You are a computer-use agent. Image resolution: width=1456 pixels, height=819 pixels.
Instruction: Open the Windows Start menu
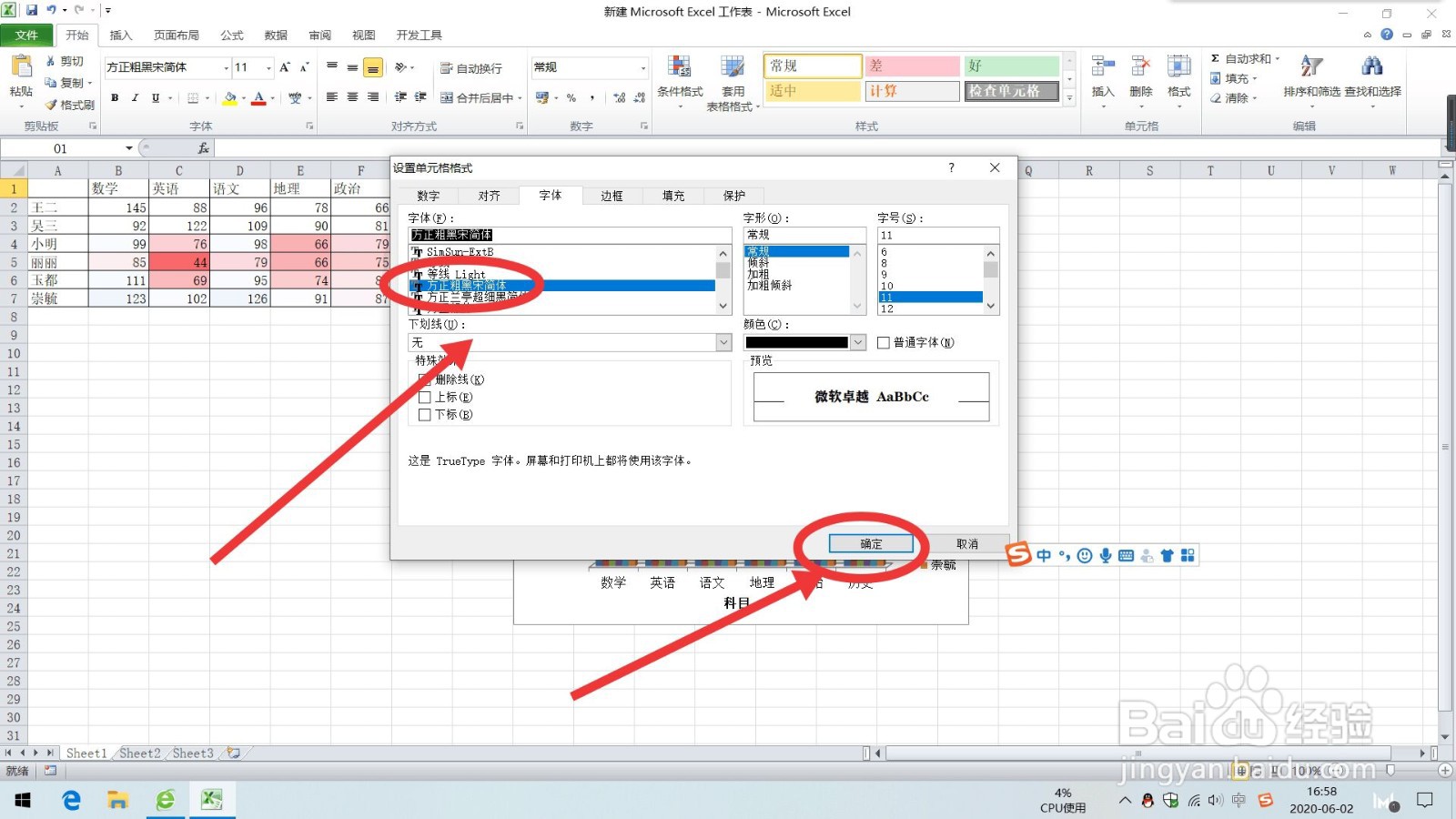[x=23, y=800]
